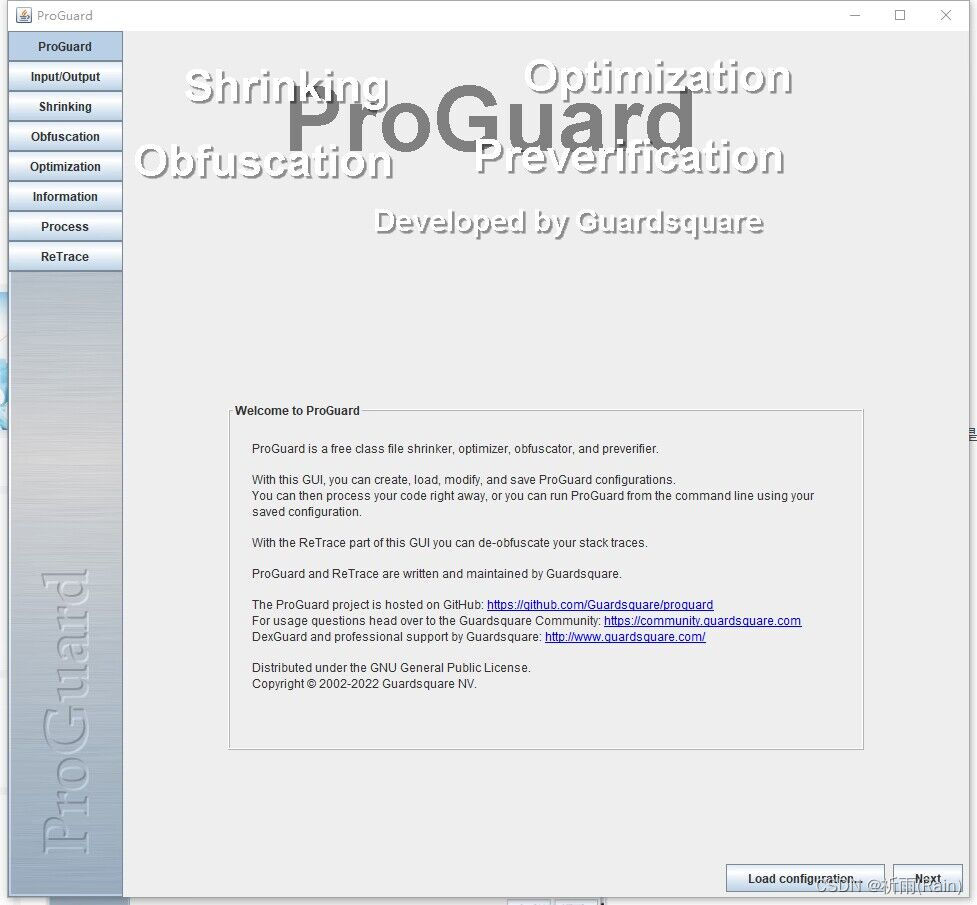
Task: Switch to the Input/Output tab
Action: point(65,77)
